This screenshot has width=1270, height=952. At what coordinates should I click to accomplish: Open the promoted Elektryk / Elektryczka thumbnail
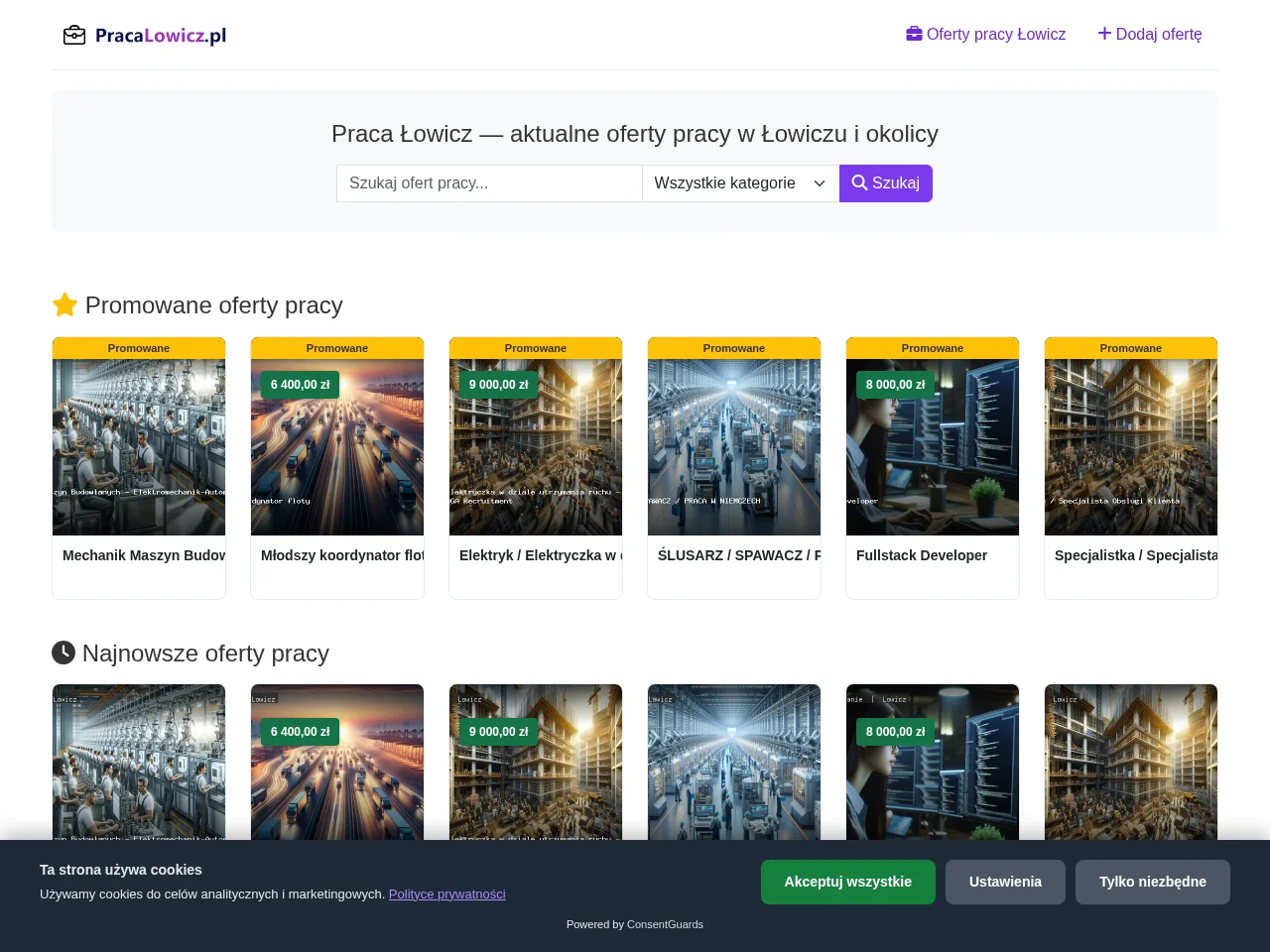(x=536, y=447)
